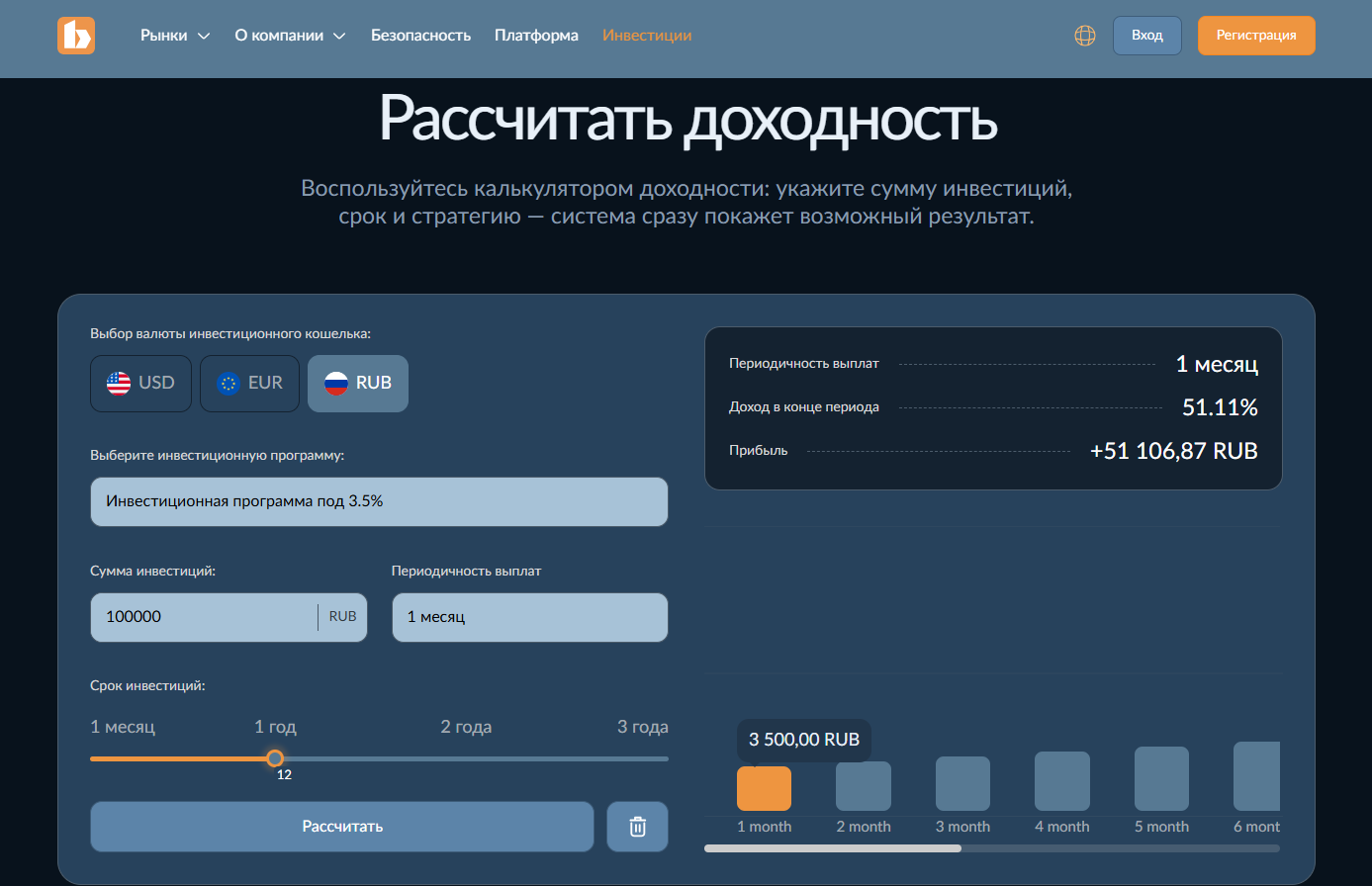Click the investment term slider handle
The width and height of the screenshot is (1372, 886).
coord(275,758)
